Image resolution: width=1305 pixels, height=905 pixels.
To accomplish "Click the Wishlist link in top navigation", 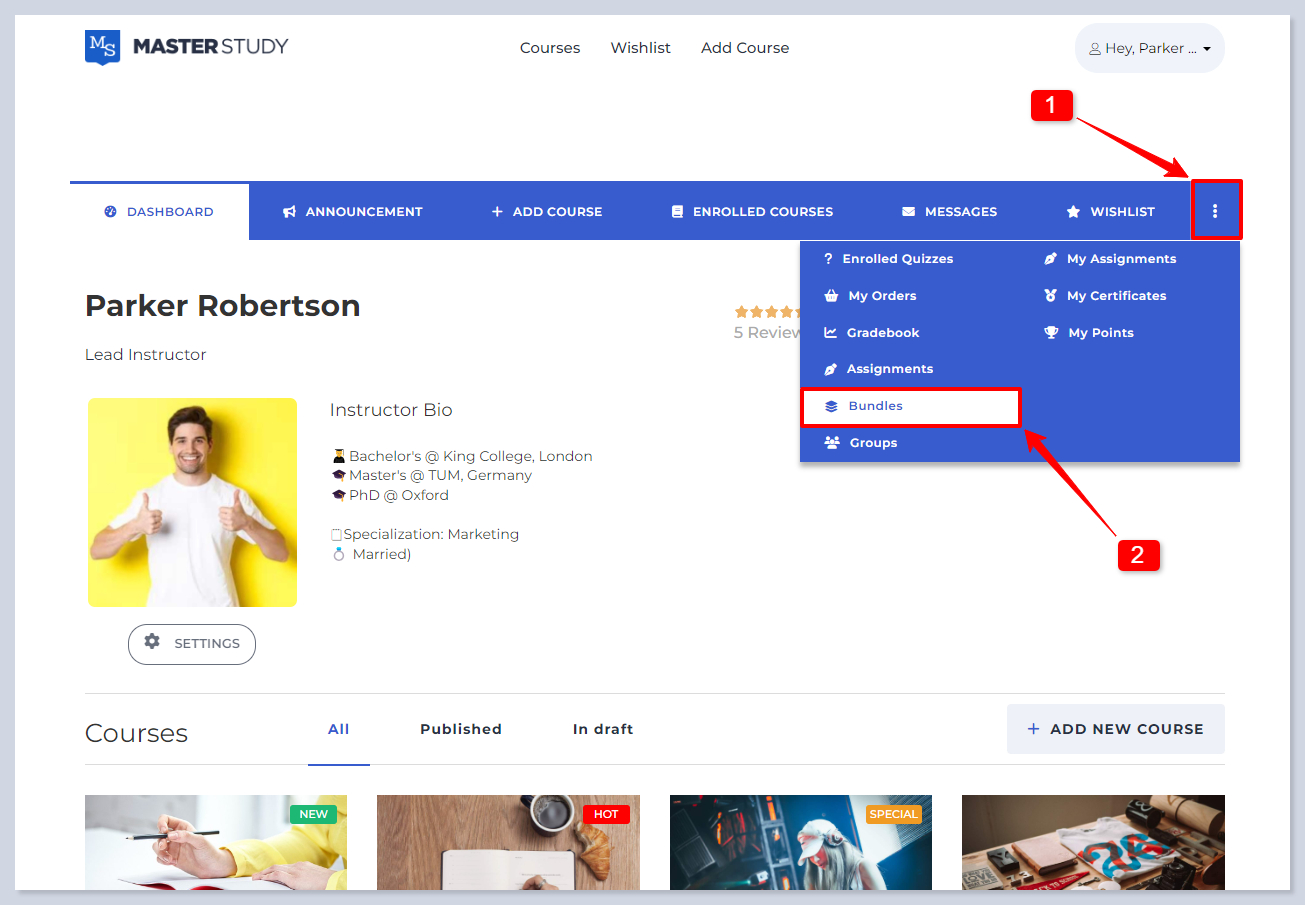I will (x=640, y=48).
